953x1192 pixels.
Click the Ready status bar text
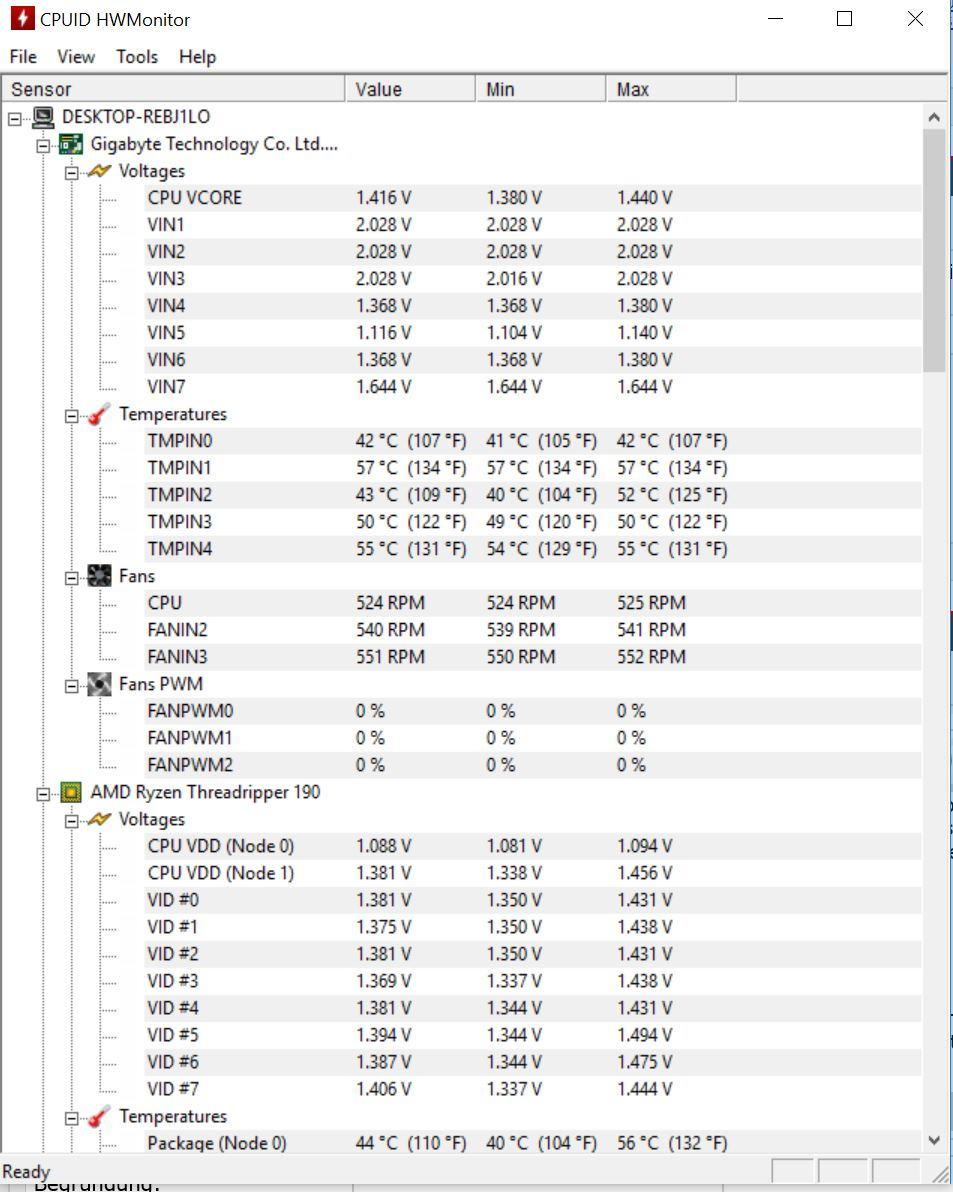tap(27, 1171)
